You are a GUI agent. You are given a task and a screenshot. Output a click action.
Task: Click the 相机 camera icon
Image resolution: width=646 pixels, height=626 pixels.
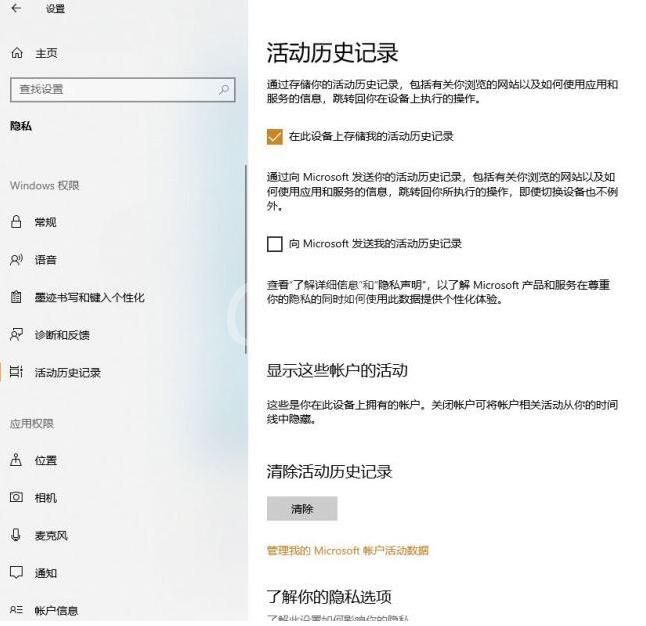[x=16, y=497]
